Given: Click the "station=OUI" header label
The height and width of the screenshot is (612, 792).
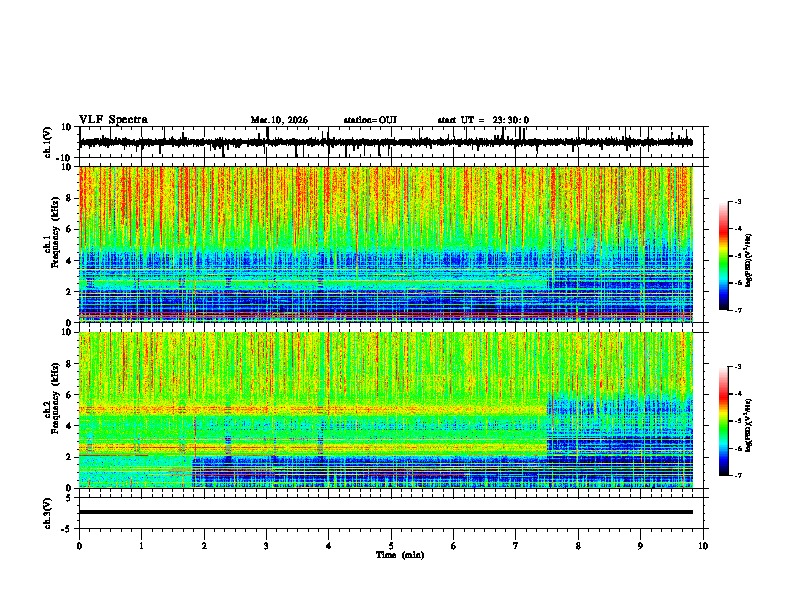Looking at the screenshot, I should pos(370,120).
